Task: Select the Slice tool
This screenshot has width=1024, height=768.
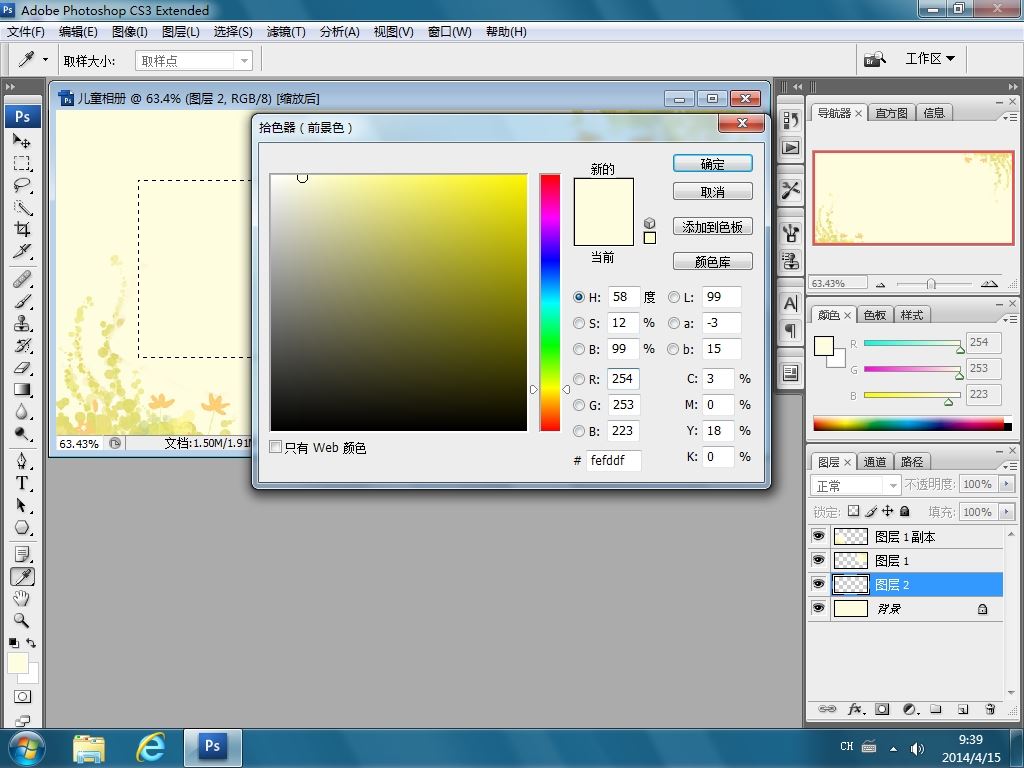Action: click(22, 251)
